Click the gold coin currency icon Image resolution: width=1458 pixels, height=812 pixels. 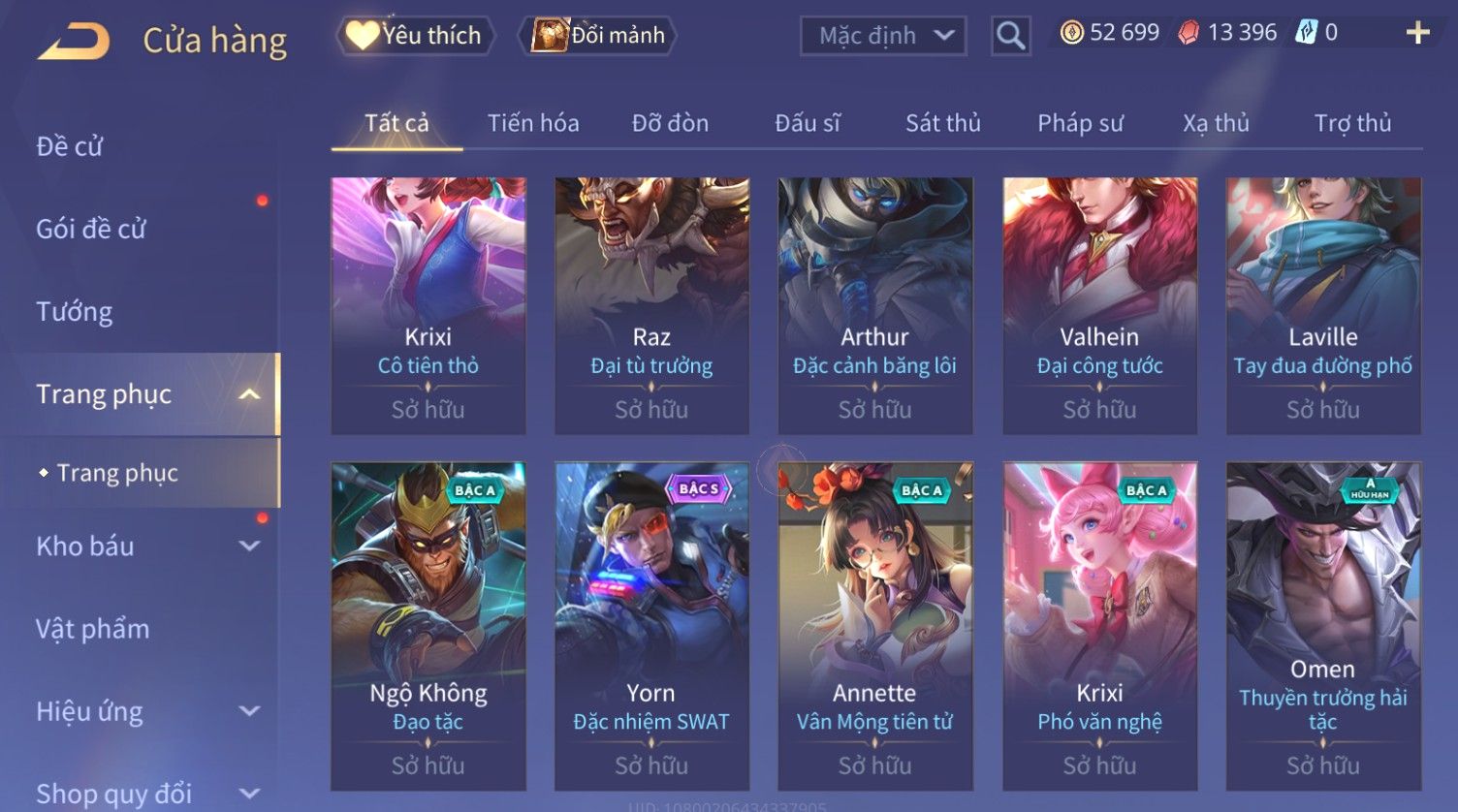(x=1071, y=33)
